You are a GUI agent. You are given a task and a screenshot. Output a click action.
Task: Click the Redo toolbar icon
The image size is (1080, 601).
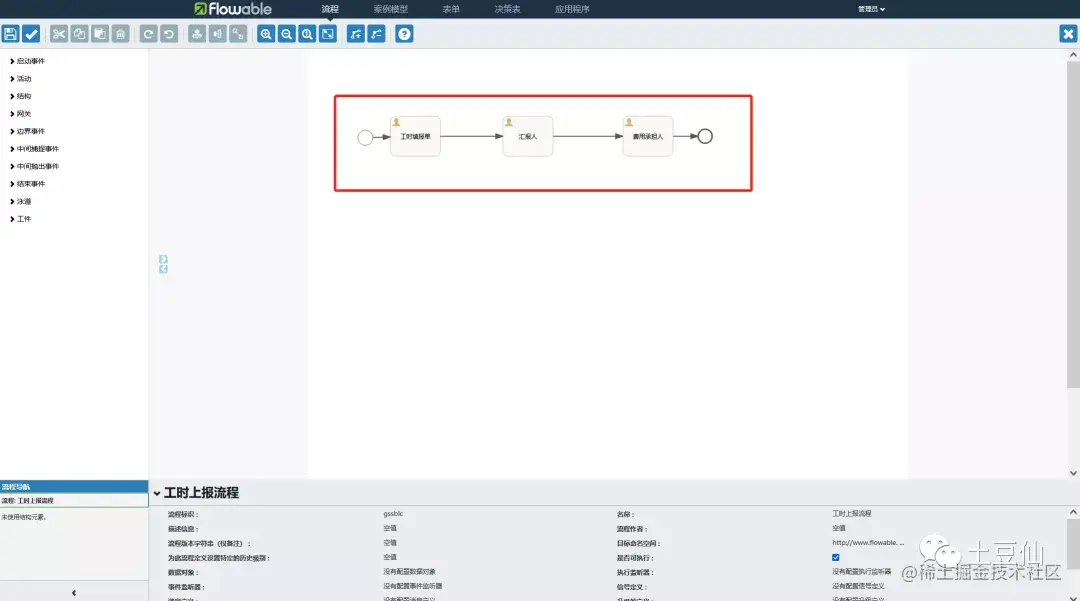tap(148, 34)
